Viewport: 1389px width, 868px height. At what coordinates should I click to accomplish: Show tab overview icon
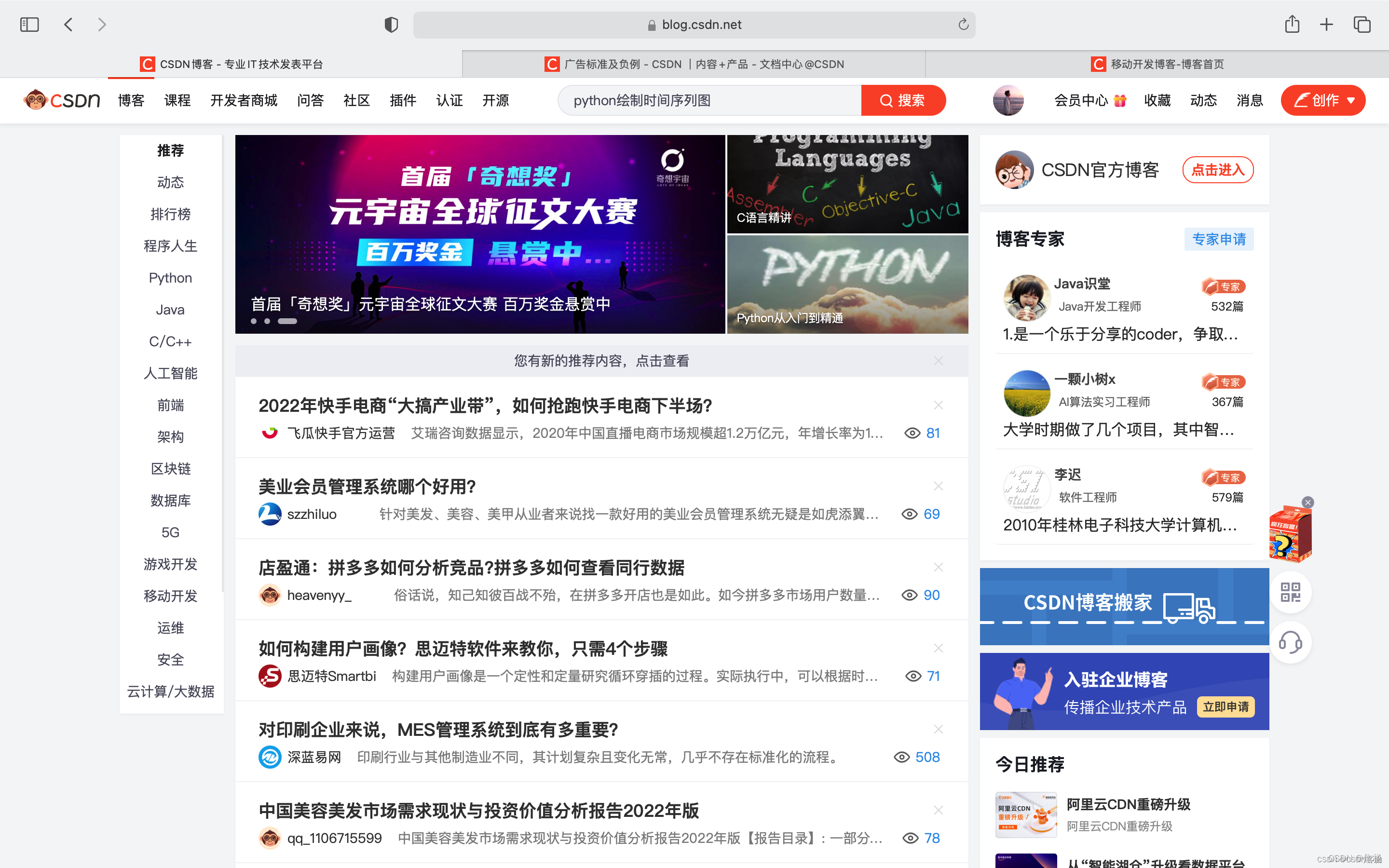coord(1362,25)
